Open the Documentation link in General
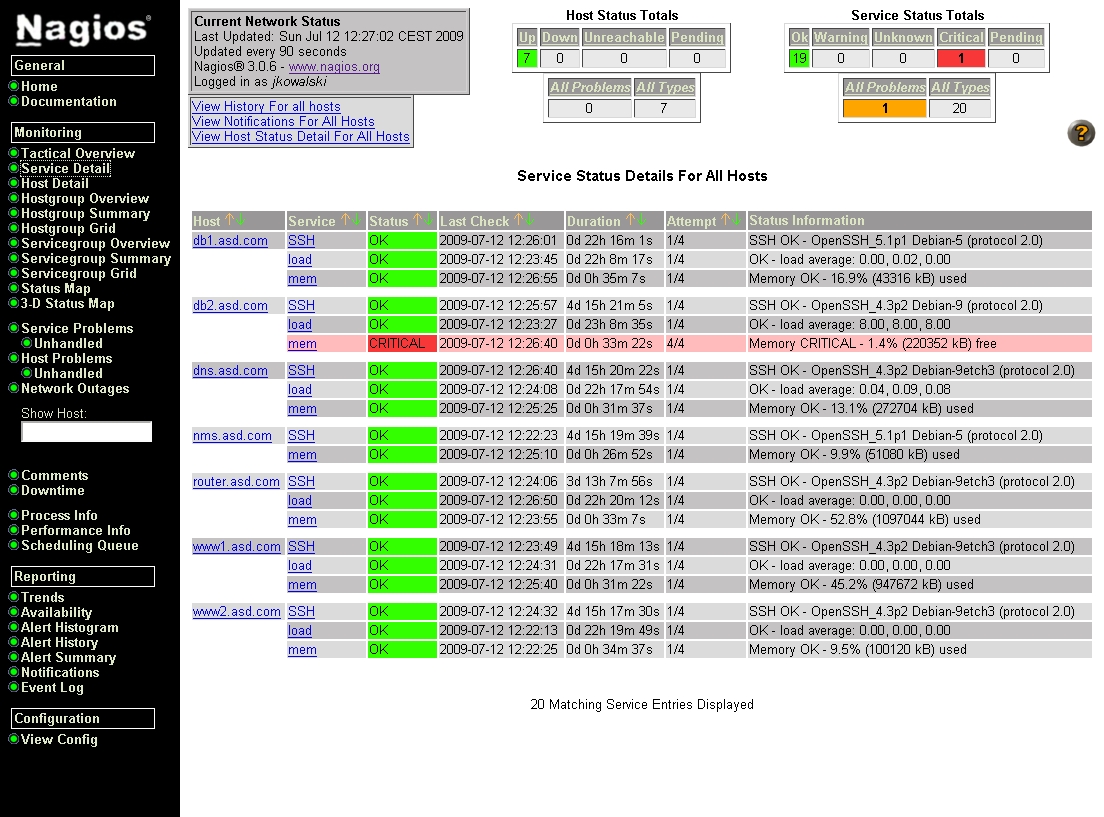 68,101
